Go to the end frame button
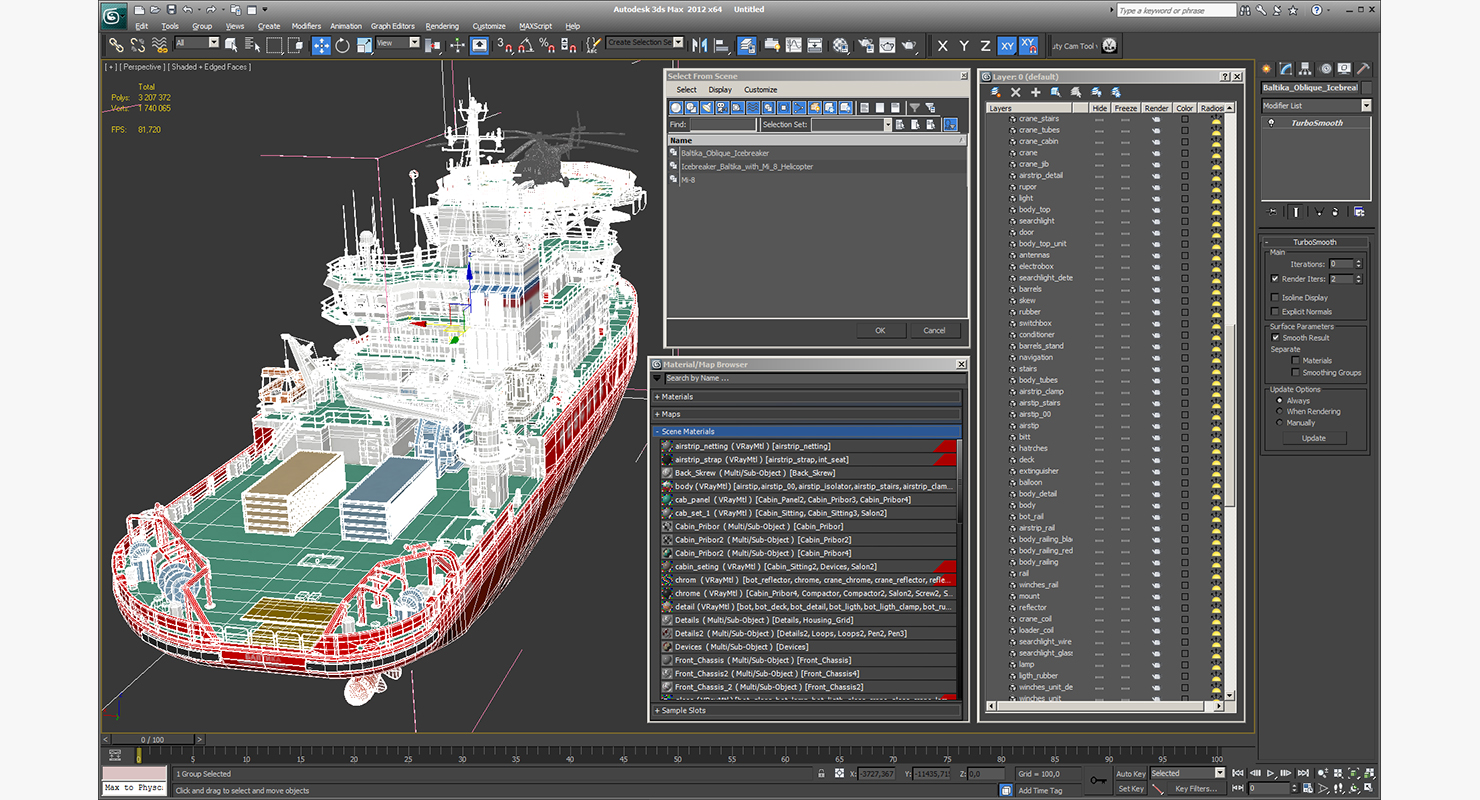Viewport: 1480px width, 800px height. point(1303,773)
